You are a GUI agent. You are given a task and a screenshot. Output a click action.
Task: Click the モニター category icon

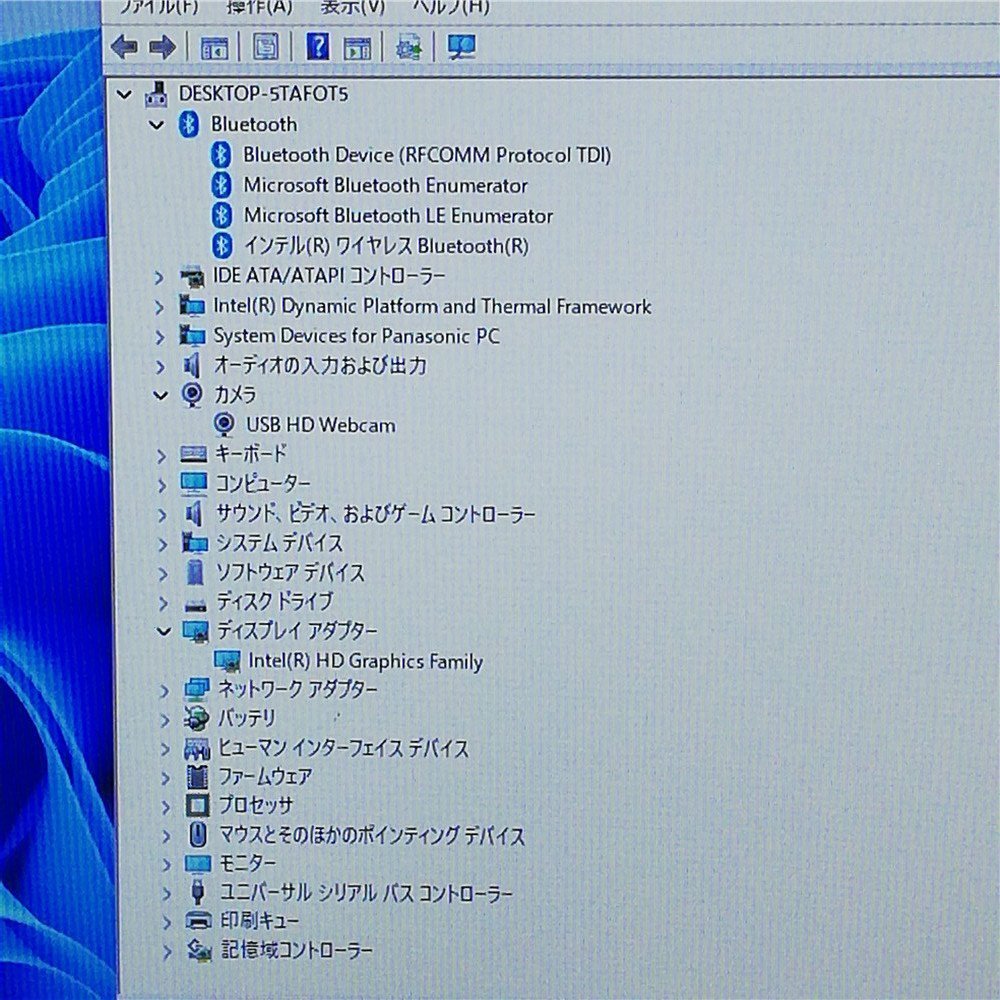(x=198, y=865)
